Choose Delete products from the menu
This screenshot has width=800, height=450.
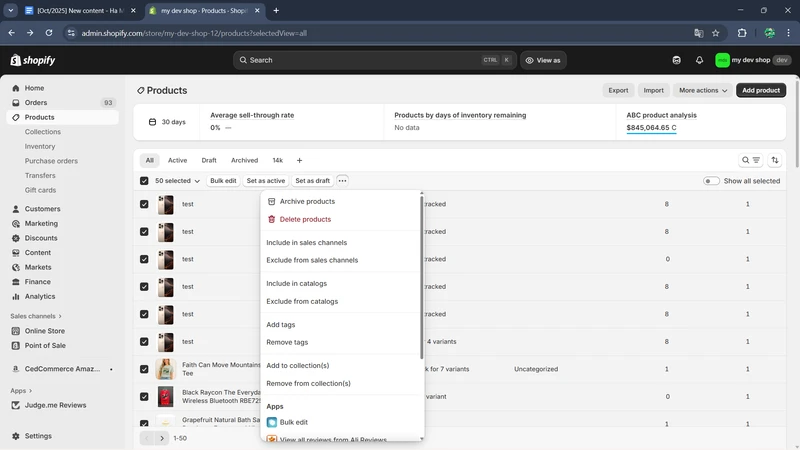(x=305, y=219)
